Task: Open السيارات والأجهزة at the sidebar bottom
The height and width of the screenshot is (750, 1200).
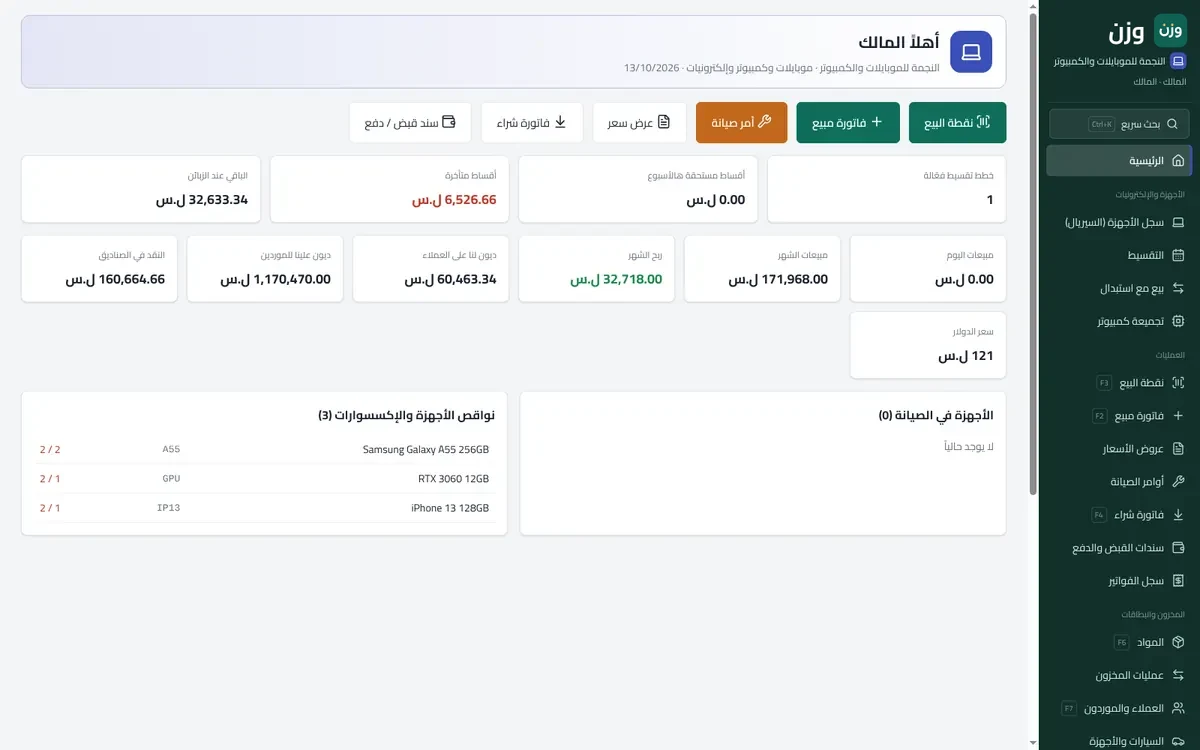Action: (1119, 741)
